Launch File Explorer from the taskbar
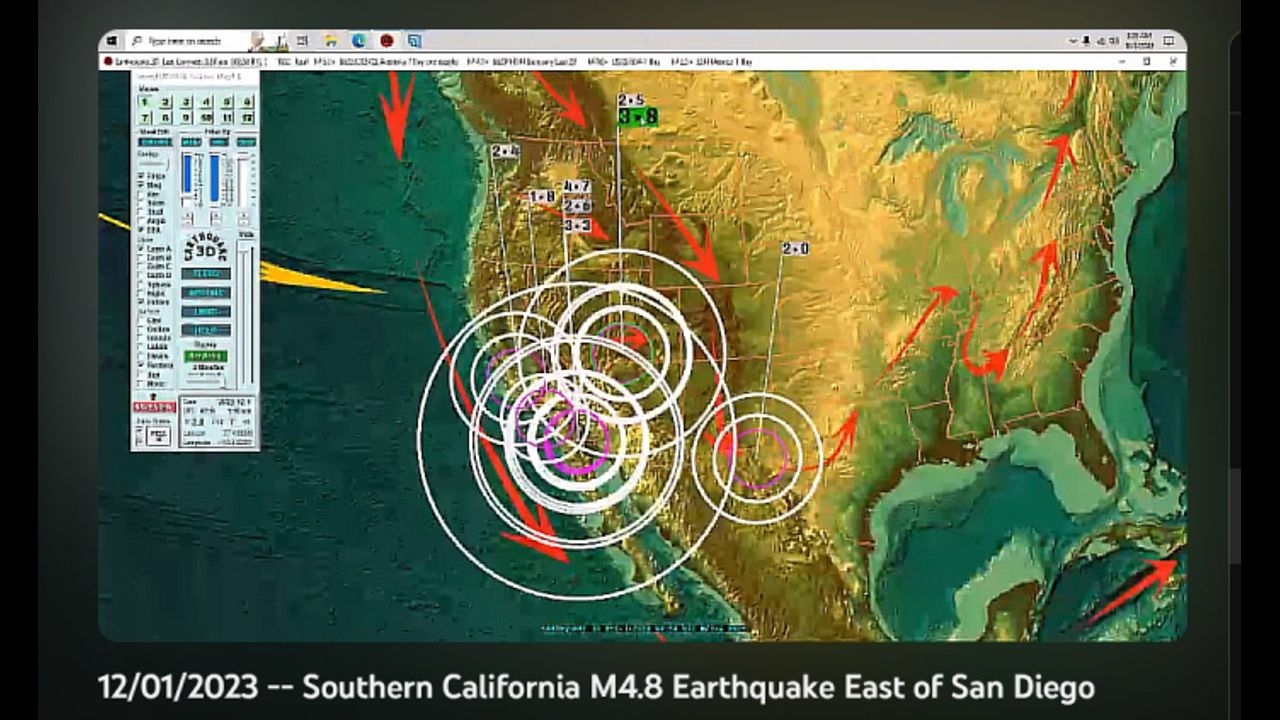 330,41
